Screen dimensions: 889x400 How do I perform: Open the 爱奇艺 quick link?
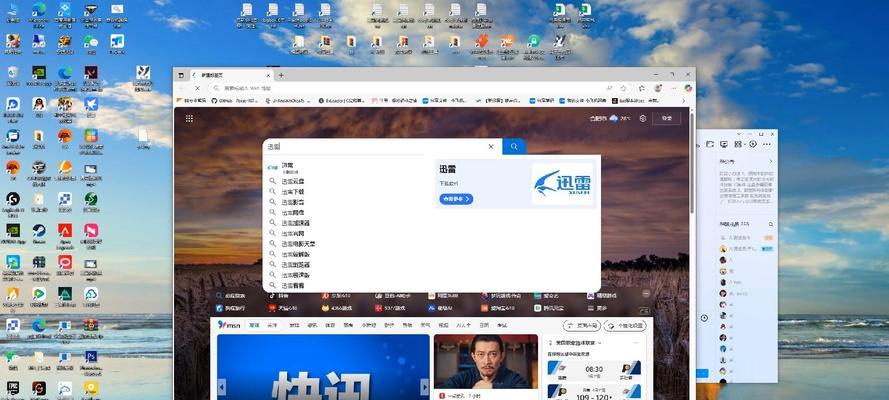546,296
